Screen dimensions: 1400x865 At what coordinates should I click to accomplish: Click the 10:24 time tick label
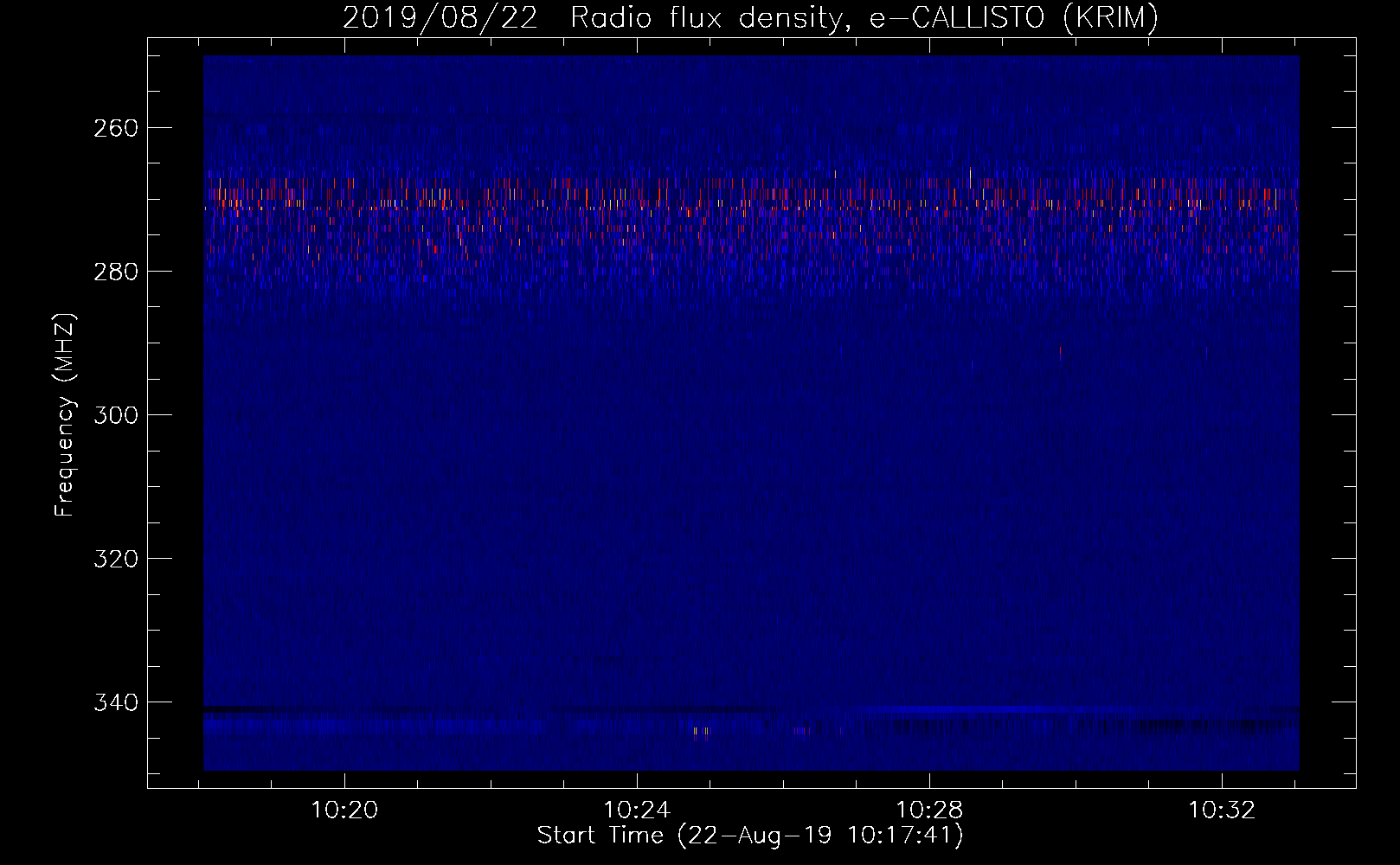637,811
